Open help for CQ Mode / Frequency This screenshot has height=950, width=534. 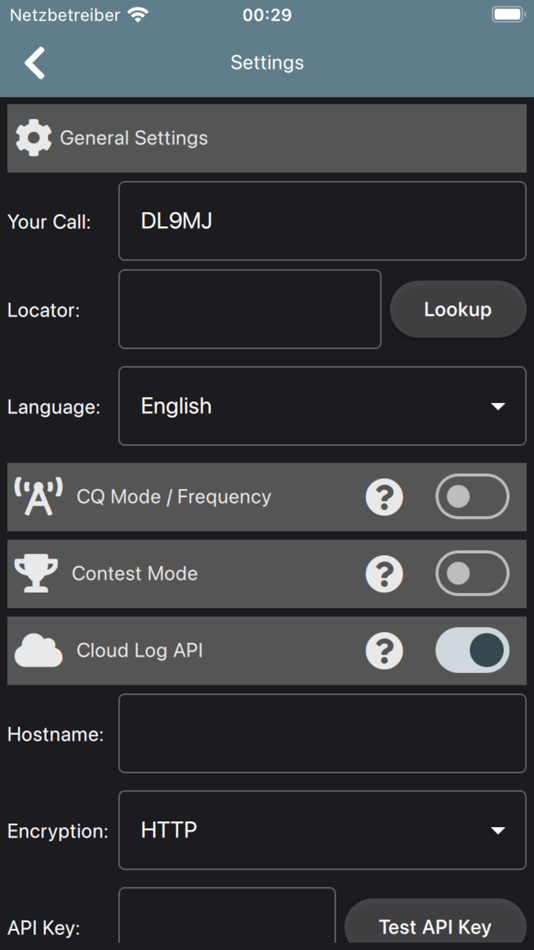click(384, 497)
